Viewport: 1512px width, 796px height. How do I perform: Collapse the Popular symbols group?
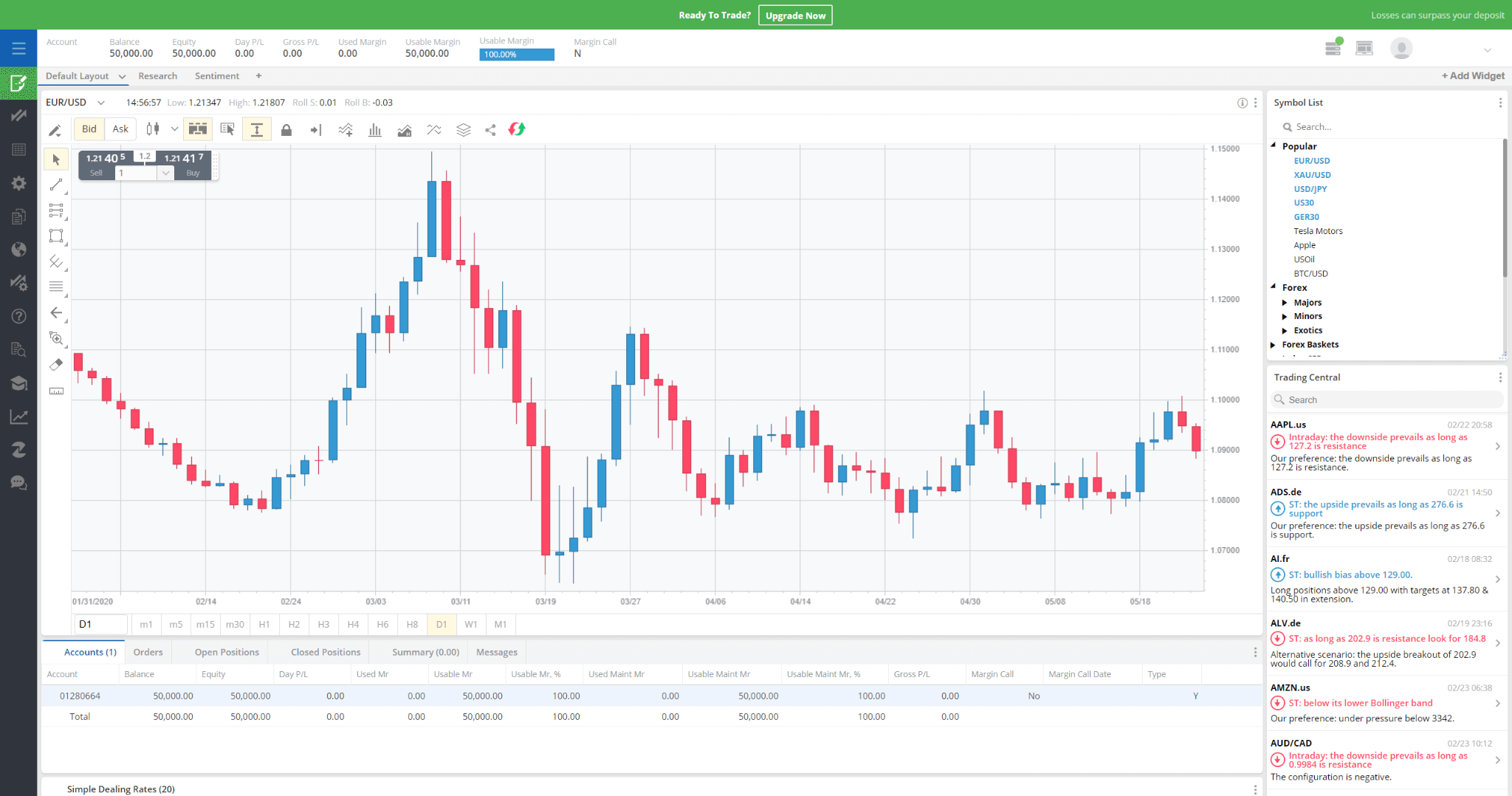point(1273,145)
